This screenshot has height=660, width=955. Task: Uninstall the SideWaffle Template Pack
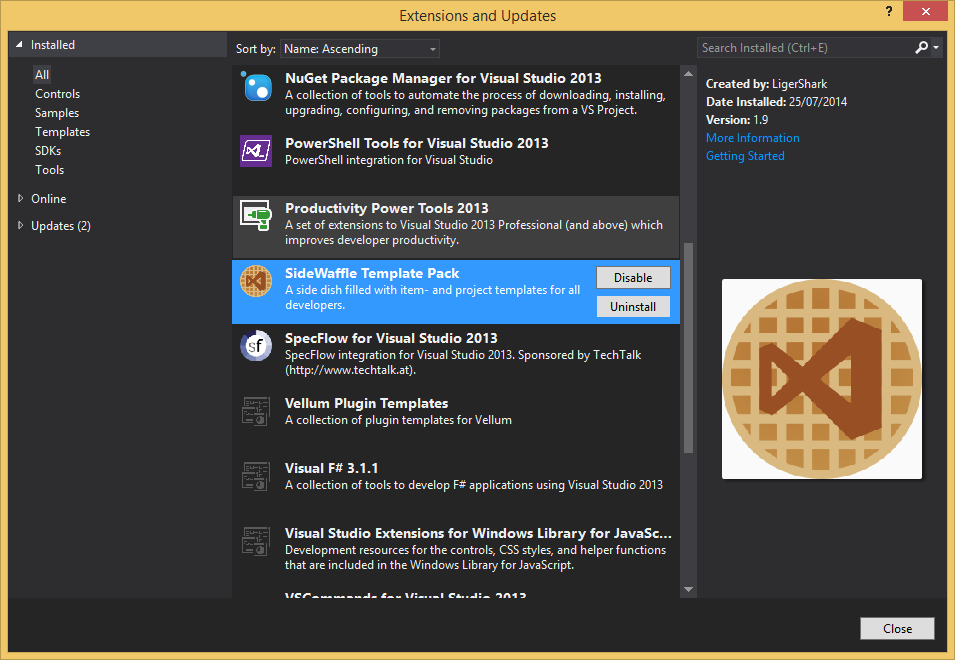[633, 307]
